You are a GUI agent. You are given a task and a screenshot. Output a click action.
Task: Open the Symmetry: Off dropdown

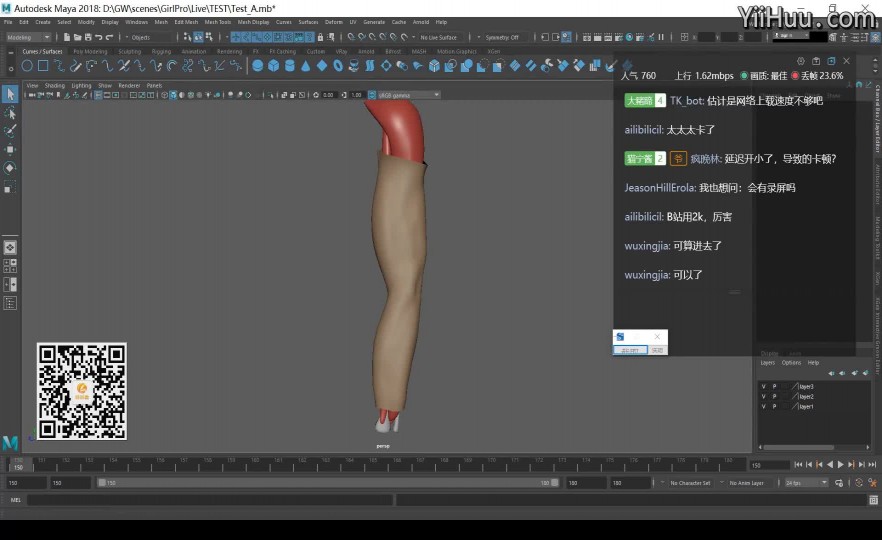503,37
